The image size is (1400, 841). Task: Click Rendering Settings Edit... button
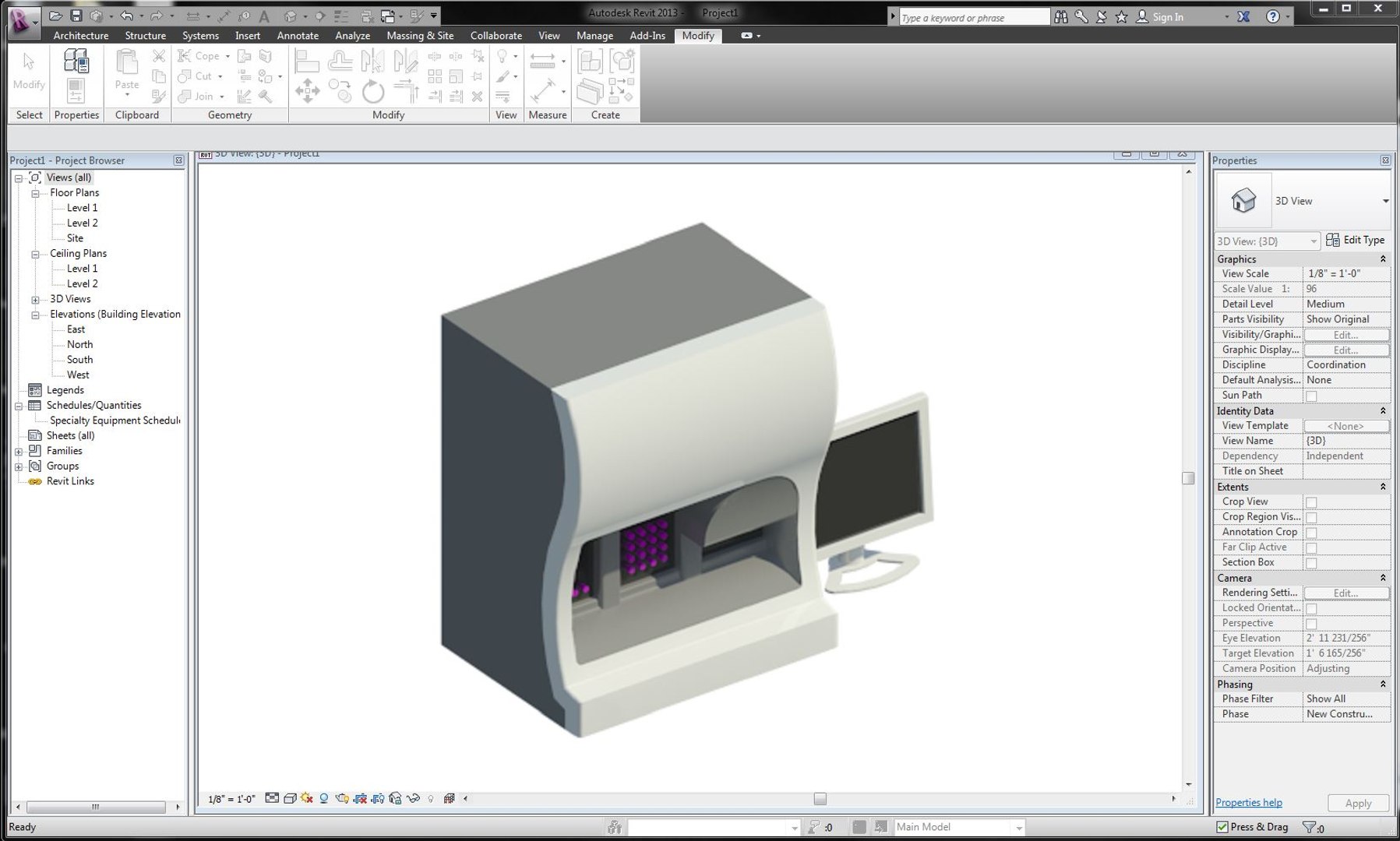click(1346, 593)
